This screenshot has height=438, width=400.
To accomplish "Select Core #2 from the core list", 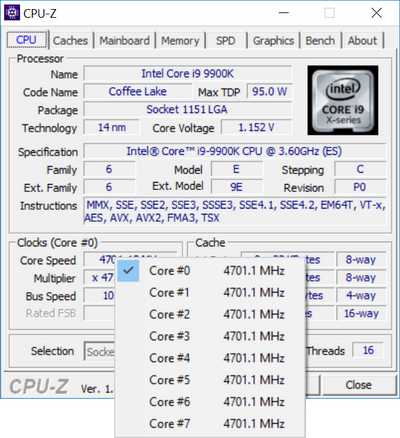I will pos(210,314).
